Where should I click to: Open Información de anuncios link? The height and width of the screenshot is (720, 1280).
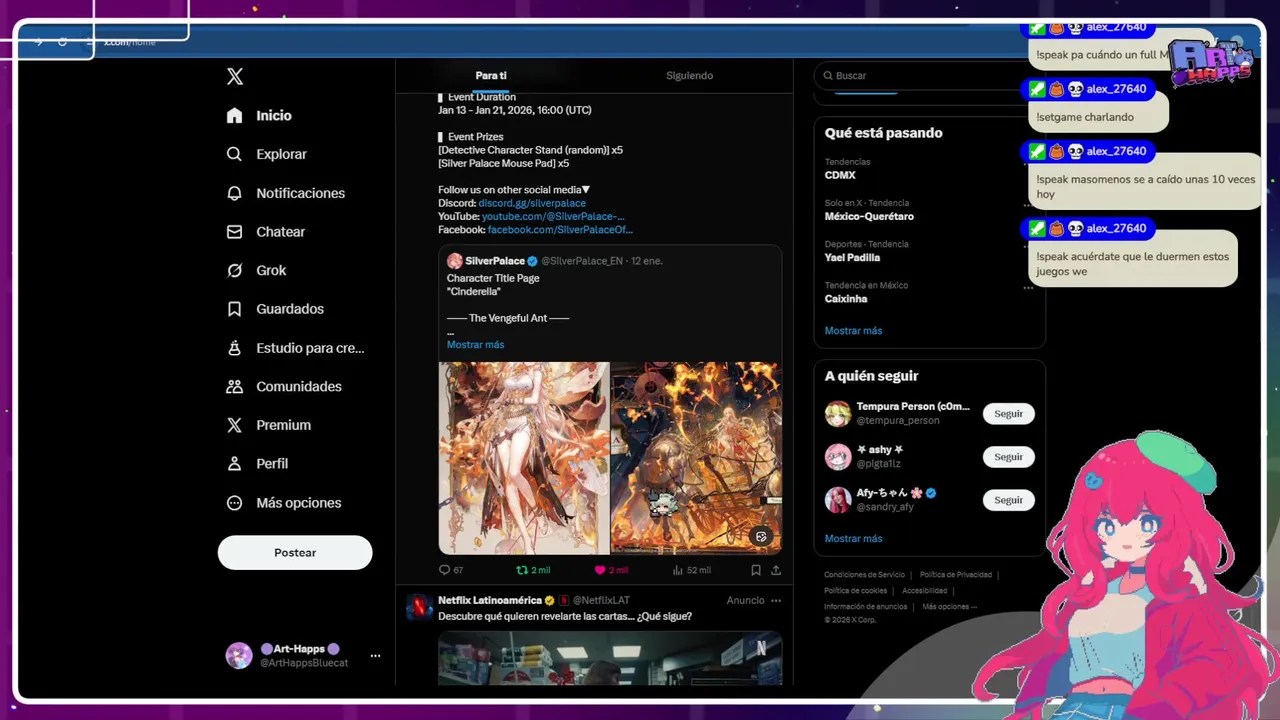tap(865, 607)
